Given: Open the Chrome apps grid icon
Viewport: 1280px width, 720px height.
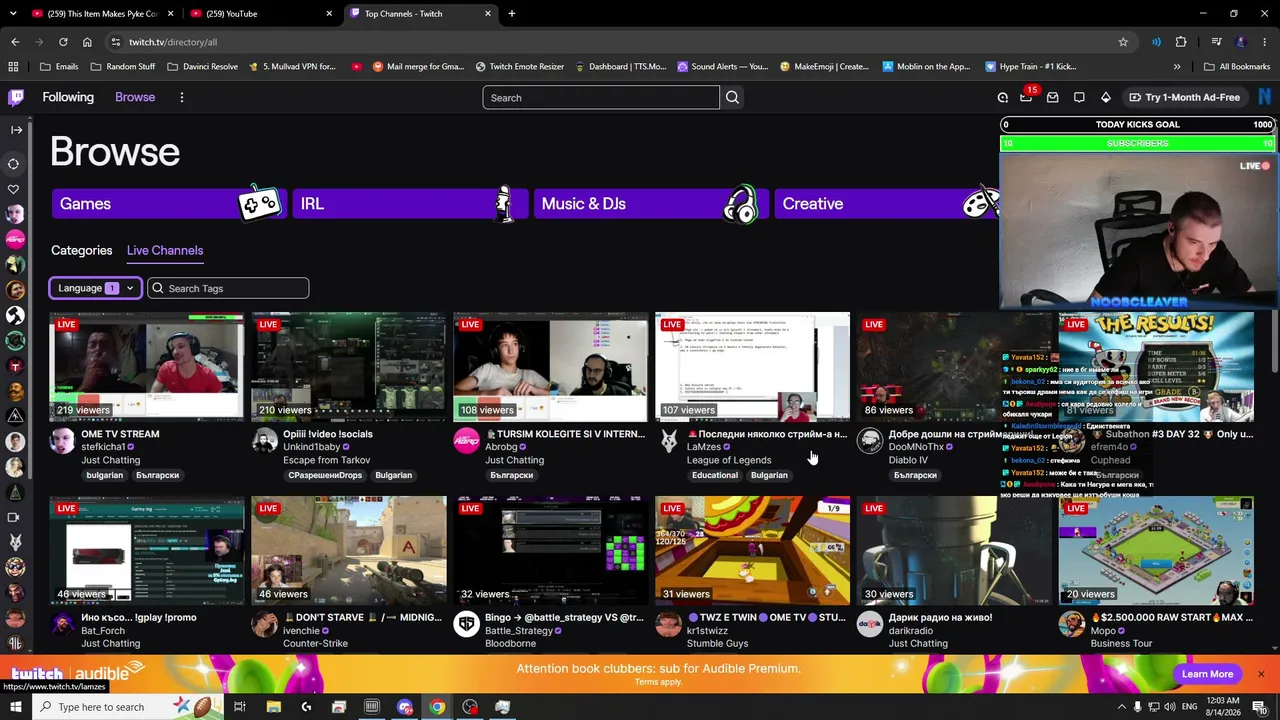Looking at the screenshot, I should coord(13,67).
